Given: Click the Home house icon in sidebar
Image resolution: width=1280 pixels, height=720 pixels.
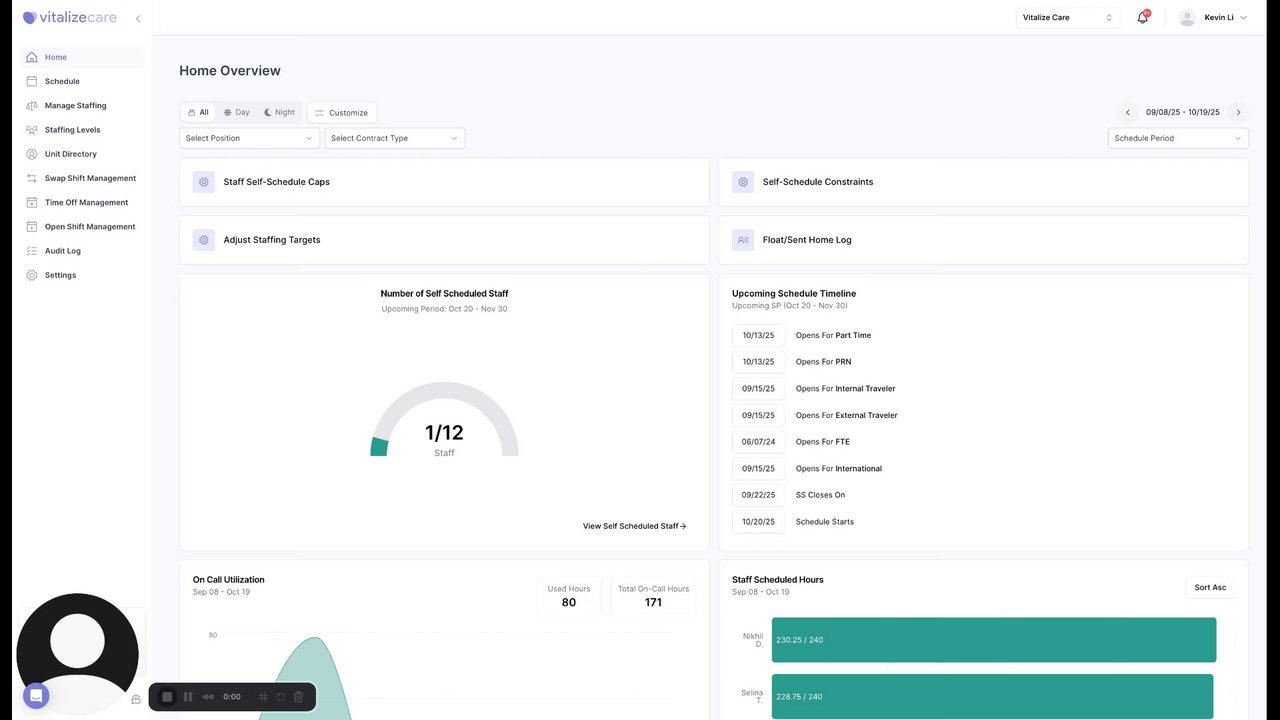Looking at the screenshot, I should pyautogui.click(x=32, y=57).
